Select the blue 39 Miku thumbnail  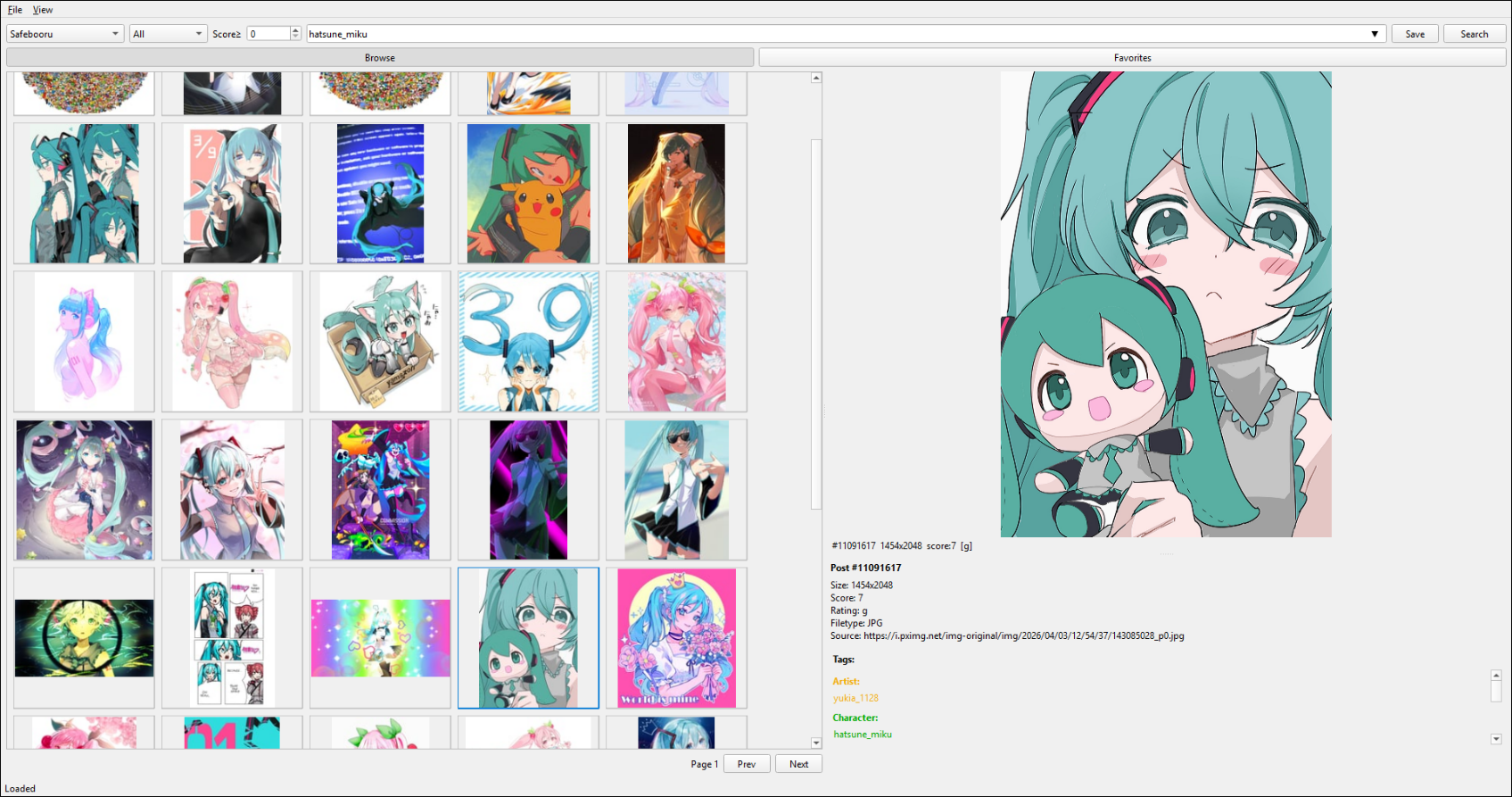[x=528, y=342]
